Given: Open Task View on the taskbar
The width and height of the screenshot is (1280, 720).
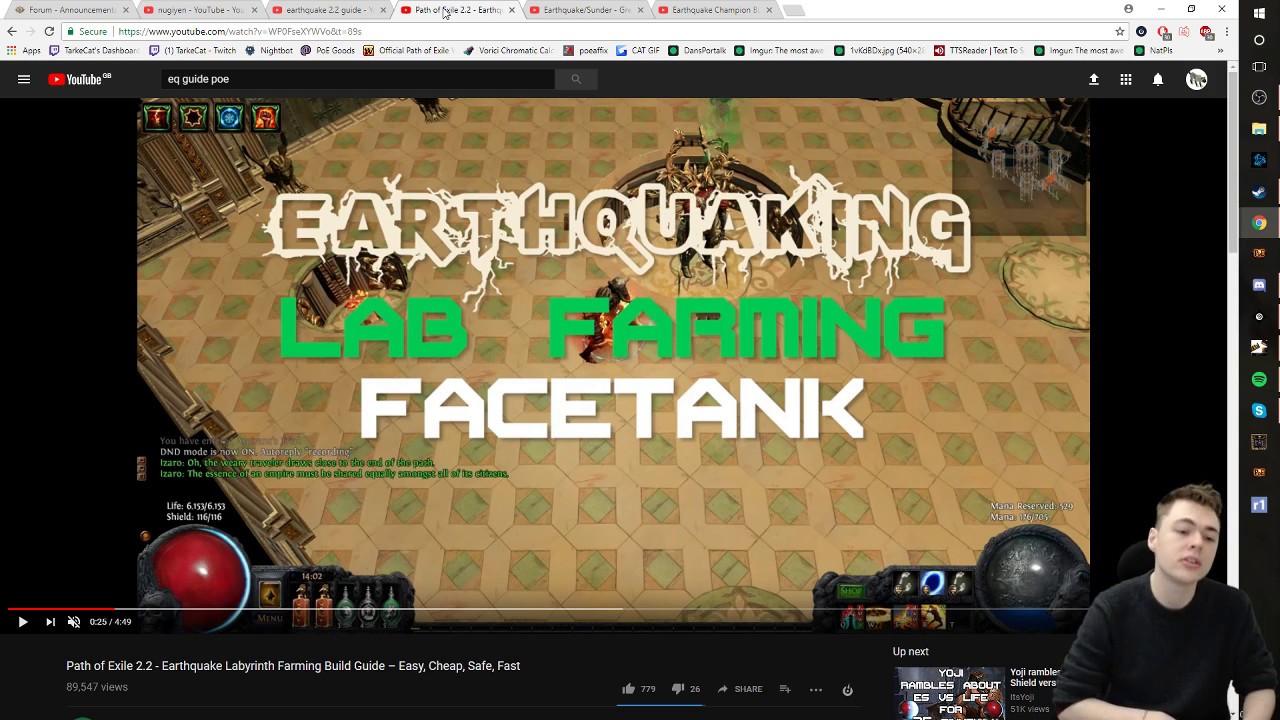Looking at the screenshot, I should [x=1259, y=69].
